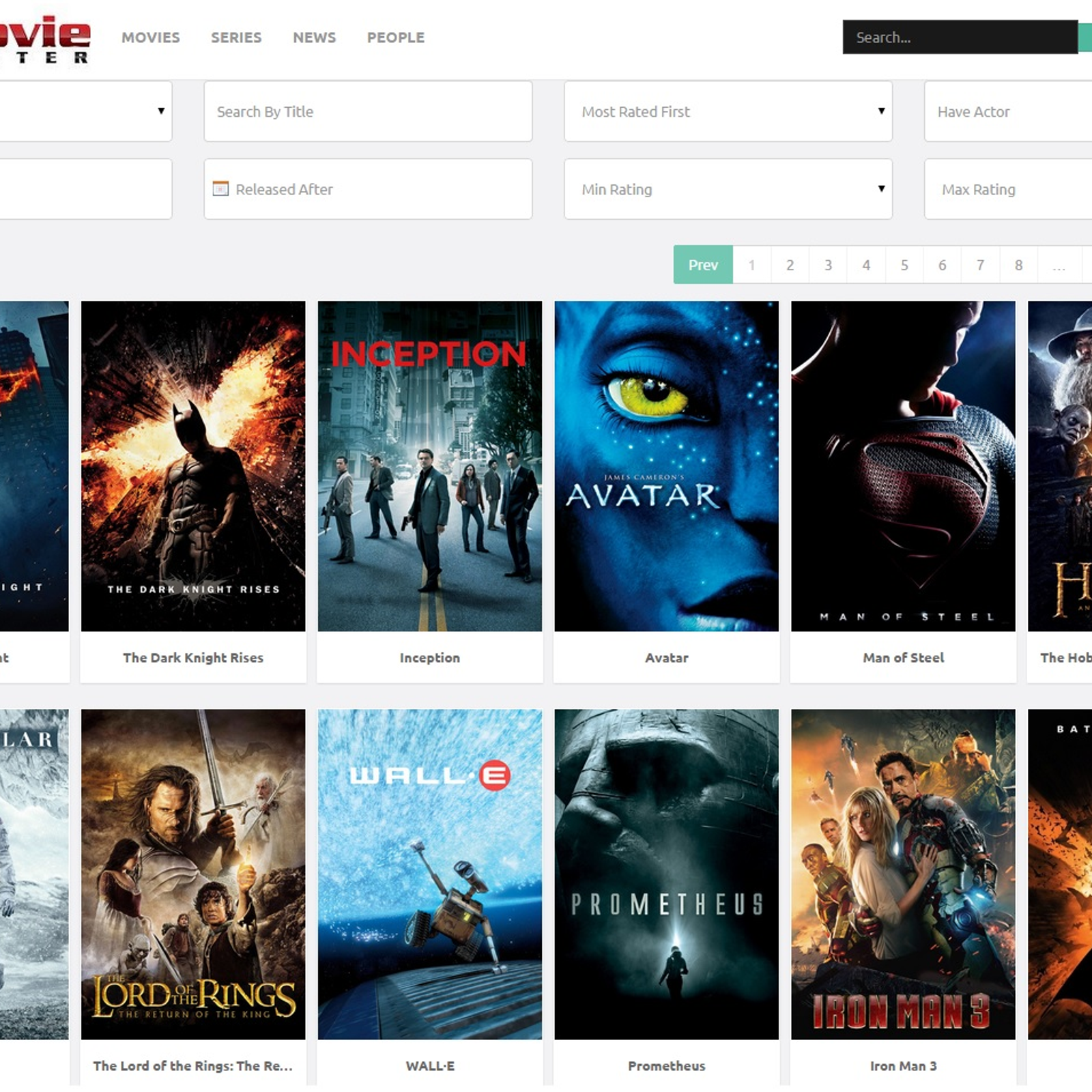Click the Search By Title field

(368, 111)
